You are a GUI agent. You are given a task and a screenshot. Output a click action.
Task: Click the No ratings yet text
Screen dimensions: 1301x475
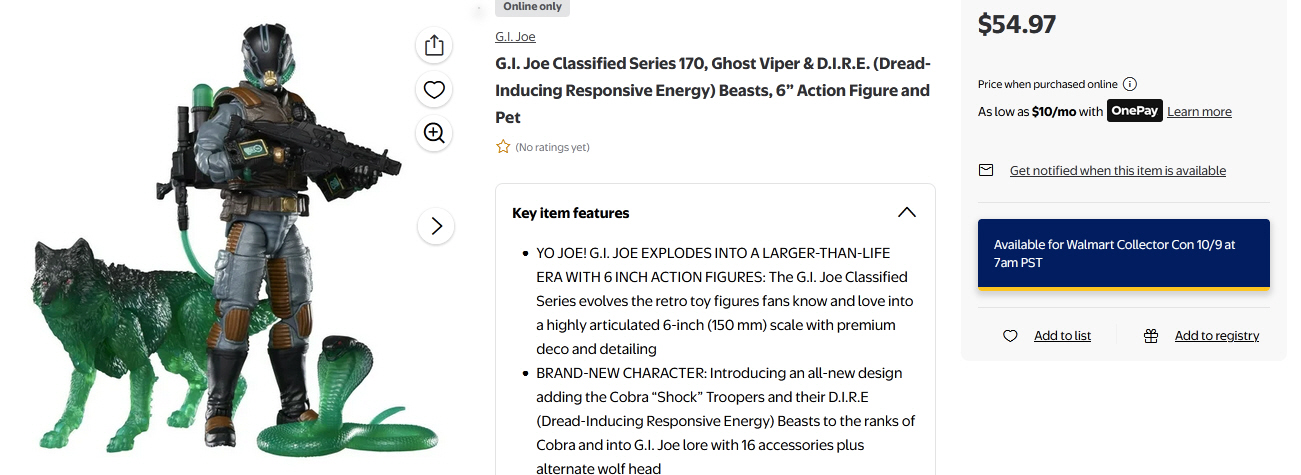click(552, 148)
